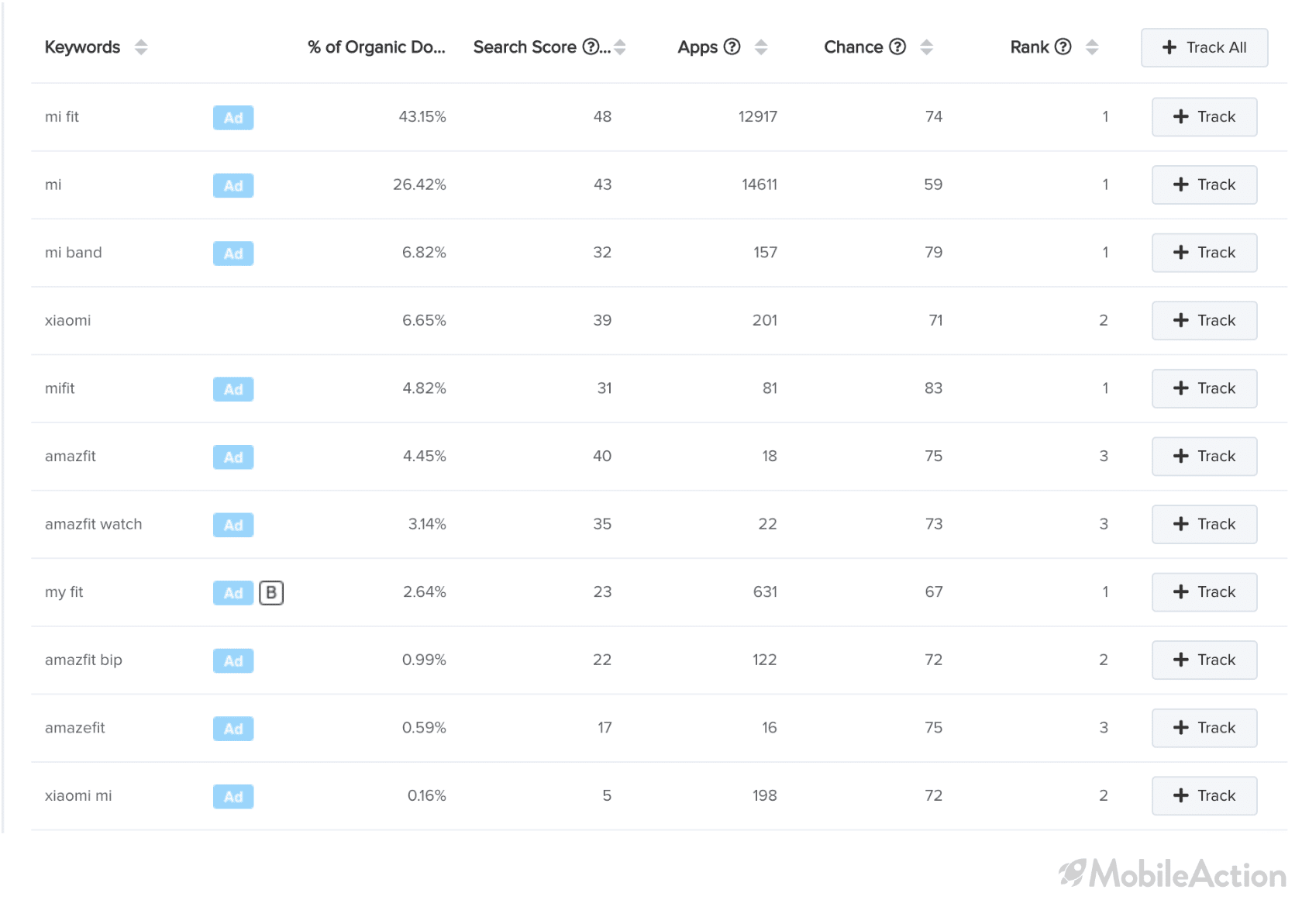Click the 3.14% value for amazfit watch
Image resolution: width=1302 pixels, height=924 pixels.
click(x=428, y=524)
